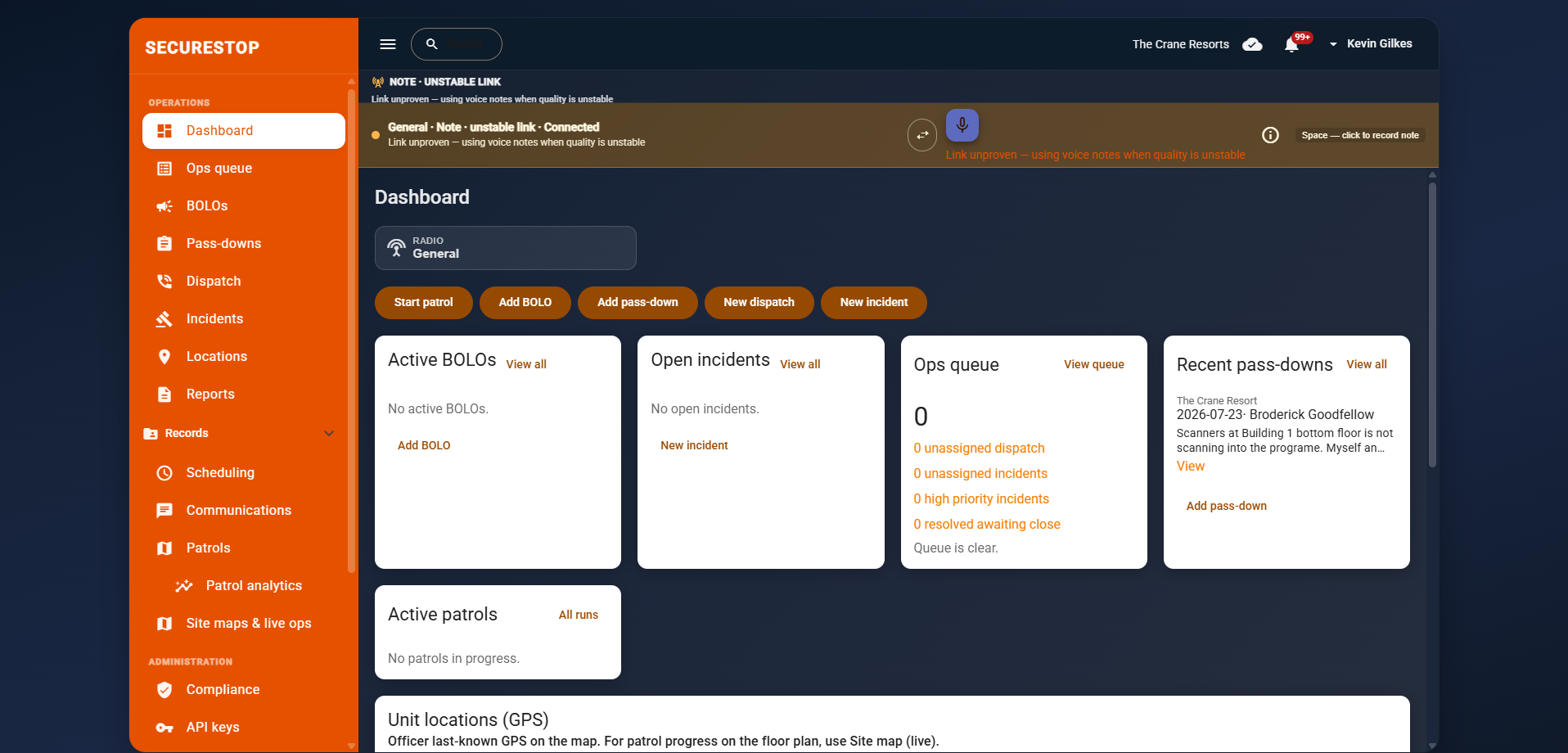Click the Dashboard grid icon in sidebar

(x=164, y=131)
